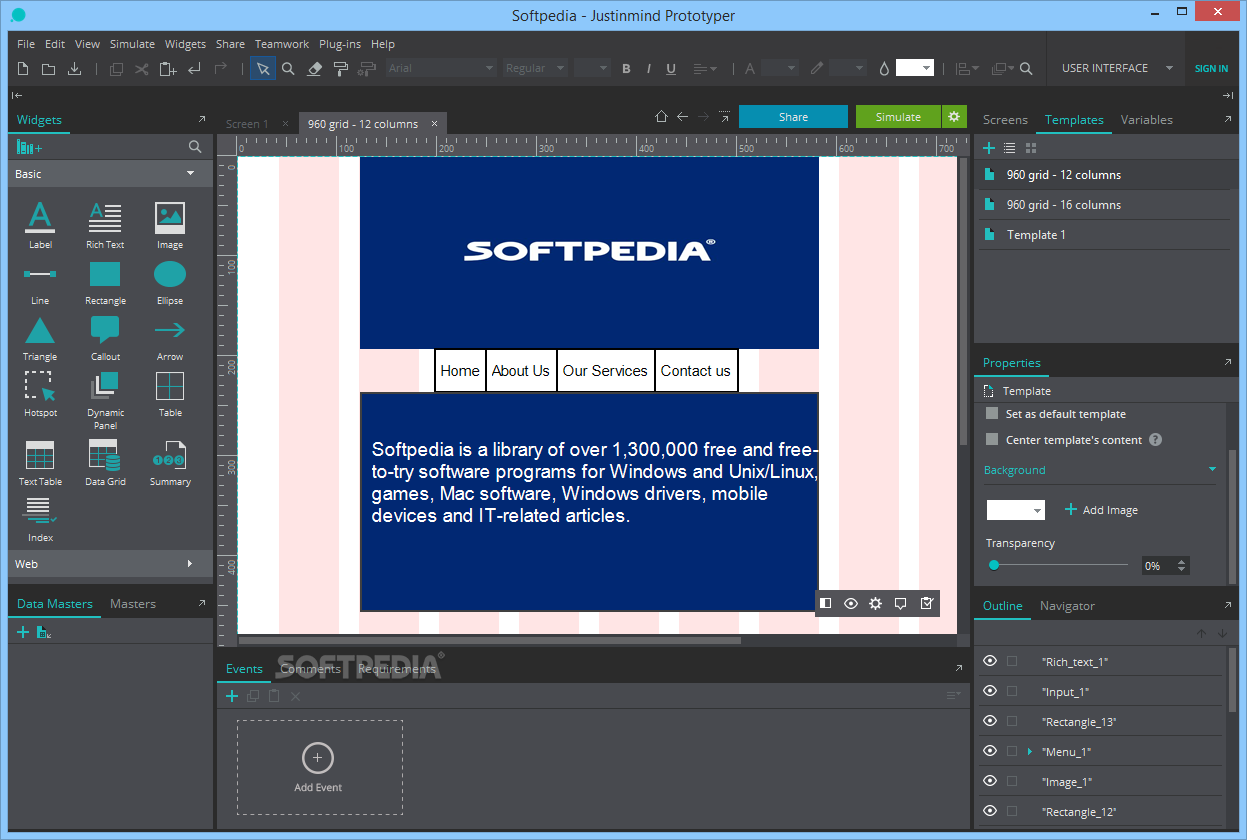Image resolution: width=1247 pixels, height=840 pixels.
Task: Click the Index widget
Action: [40, 520]
